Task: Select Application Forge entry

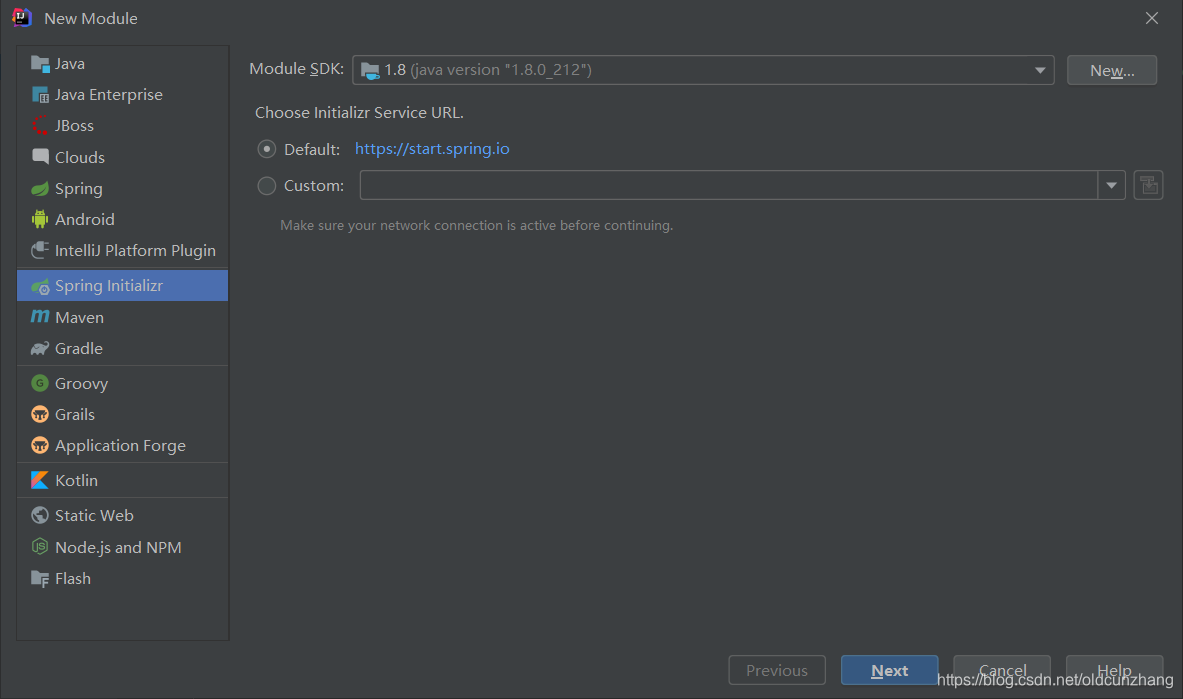Action: [122, 445]
